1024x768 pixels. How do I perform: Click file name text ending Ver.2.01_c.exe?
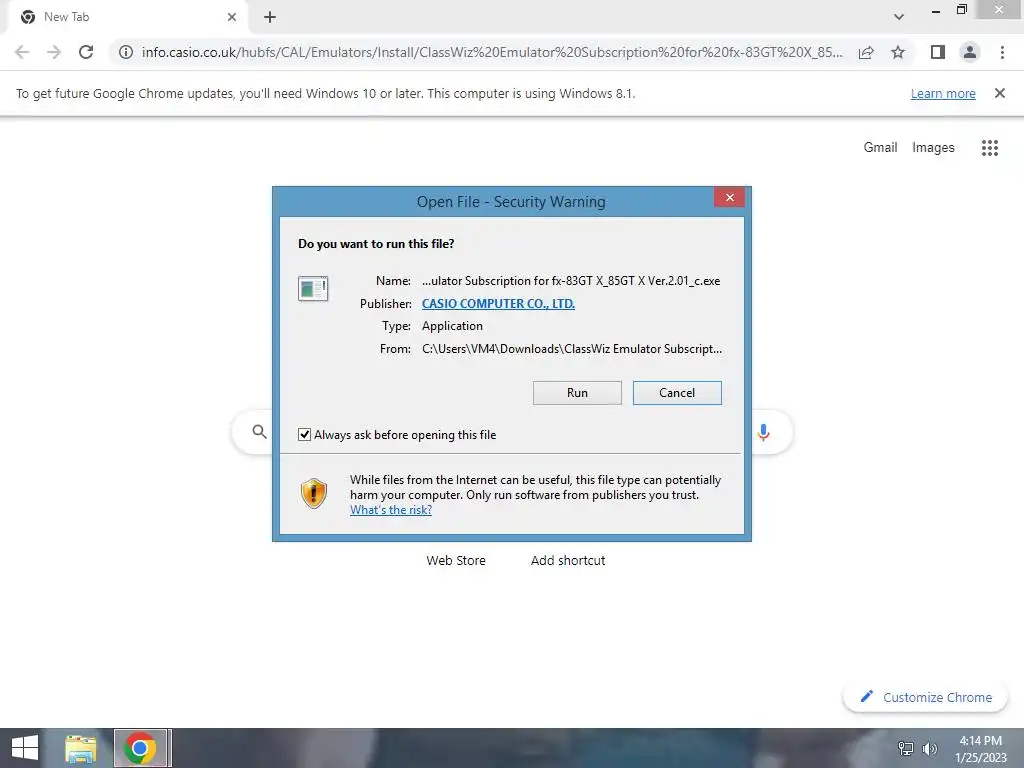click(571, 281)
